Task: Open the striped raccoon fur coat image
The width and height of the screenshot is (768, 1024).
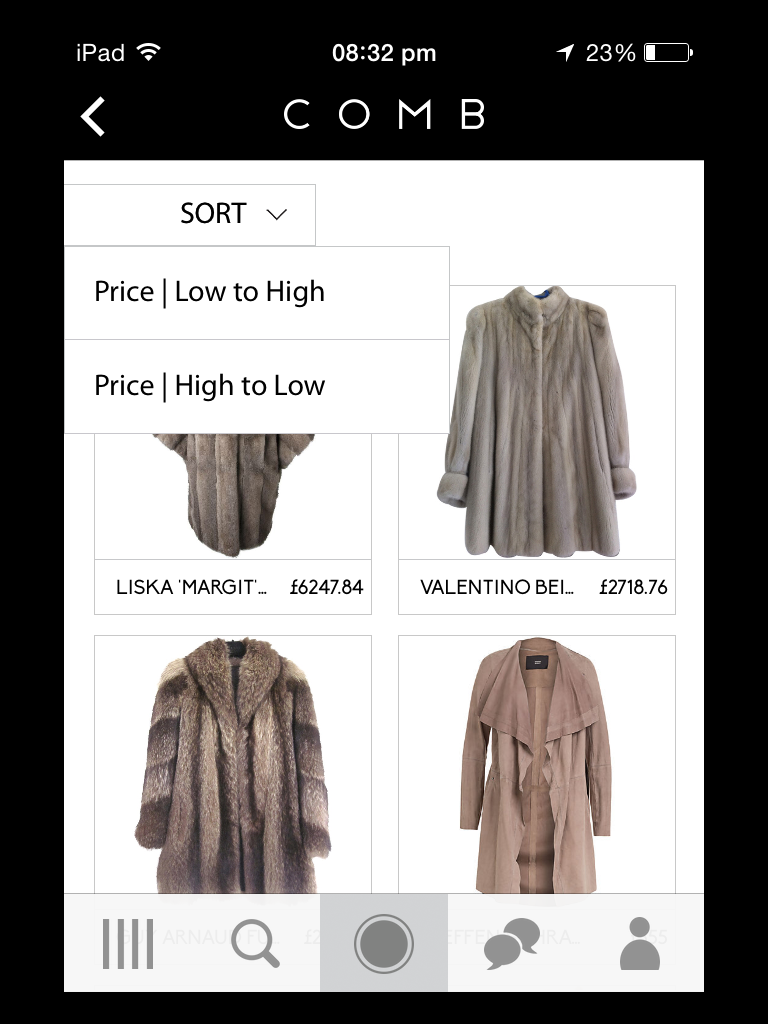Action: [x=233, y=764]
